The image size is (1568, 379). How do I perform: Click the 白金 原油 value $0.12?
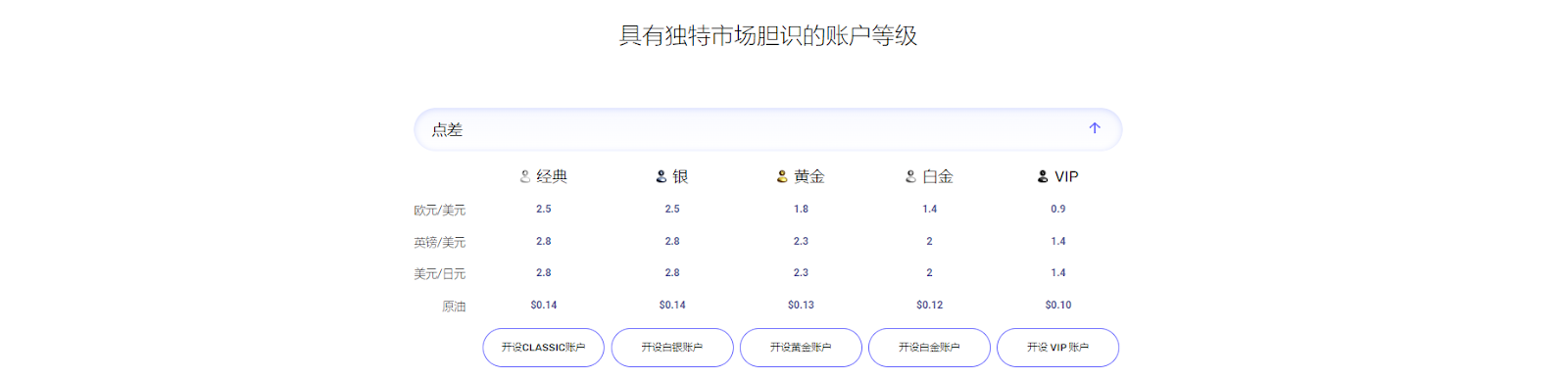click(x=929, y=305)
